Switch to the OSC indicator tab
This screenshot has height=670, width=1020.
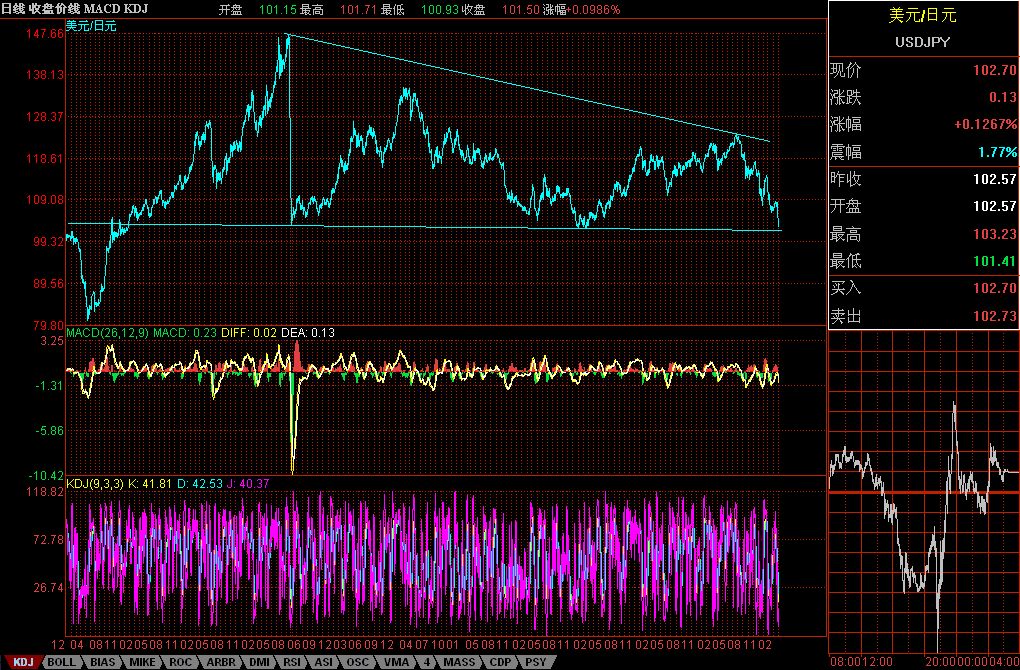tap(358, 662)
